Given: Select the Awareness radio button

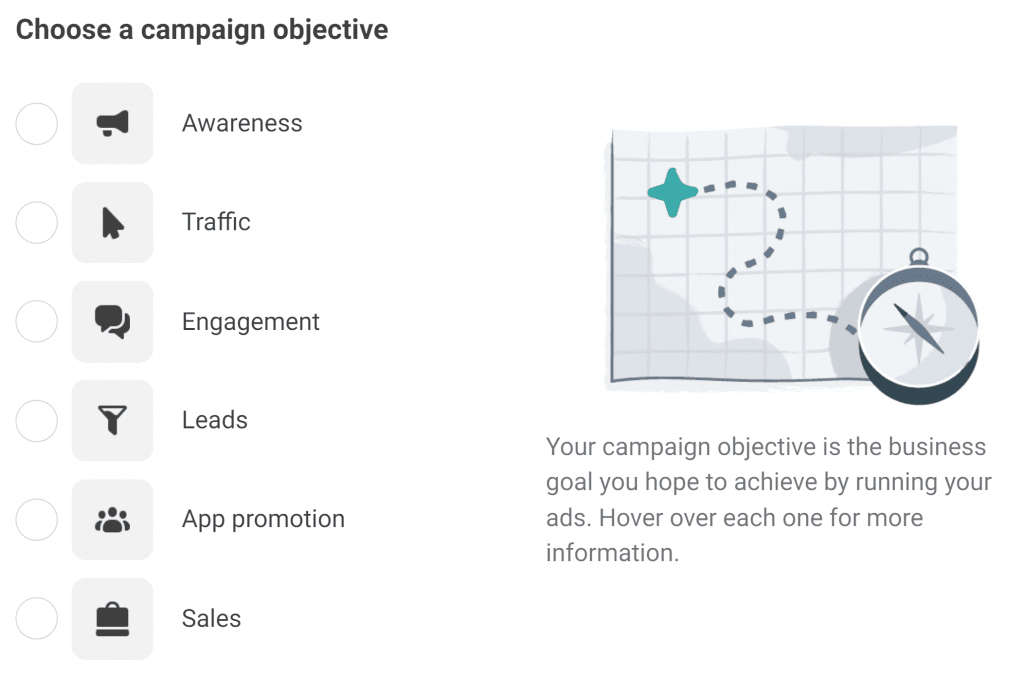Looking at the screenshot, I should (x=37, y=123).
